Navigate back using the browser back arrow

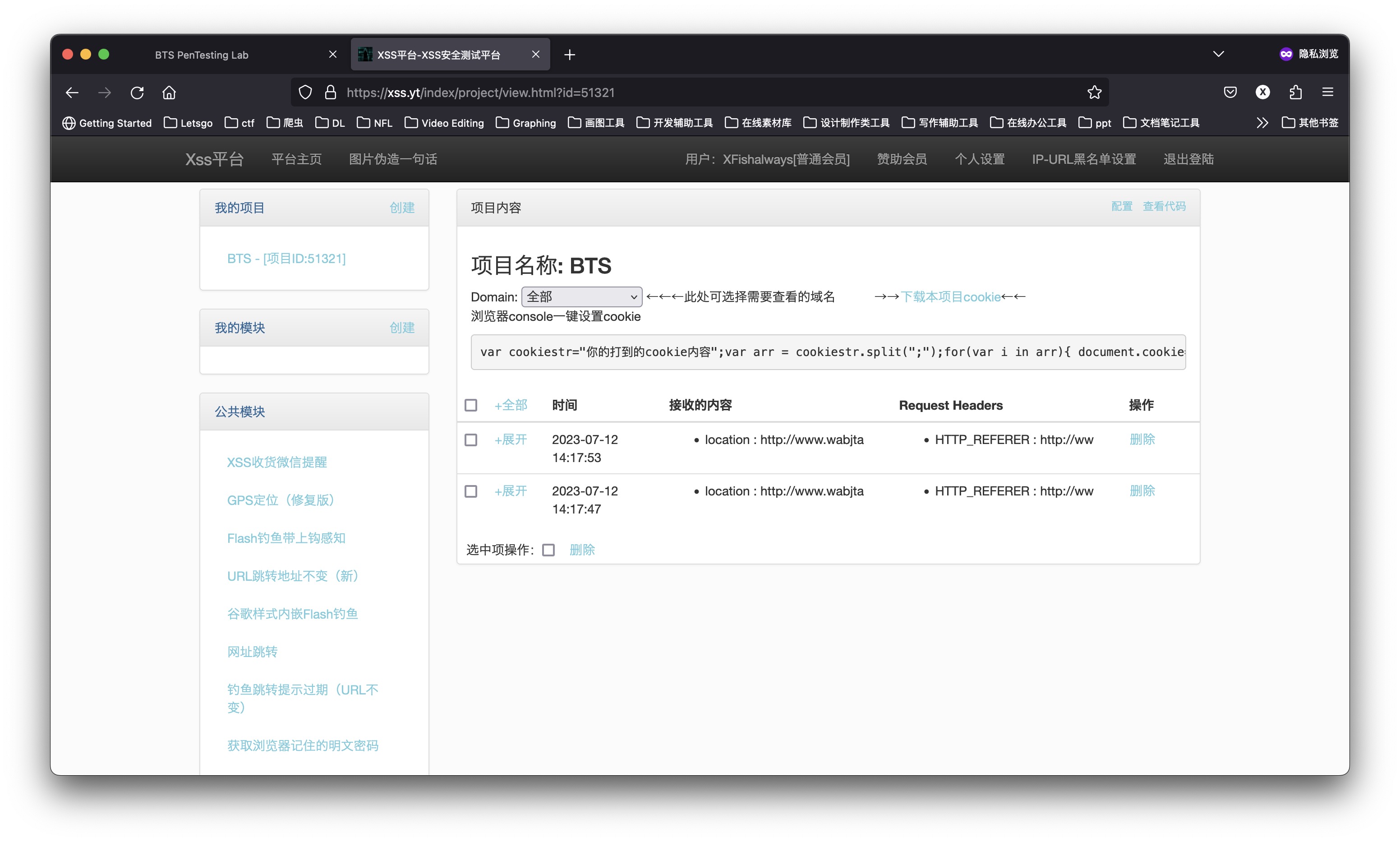click(x=72, y=93)
